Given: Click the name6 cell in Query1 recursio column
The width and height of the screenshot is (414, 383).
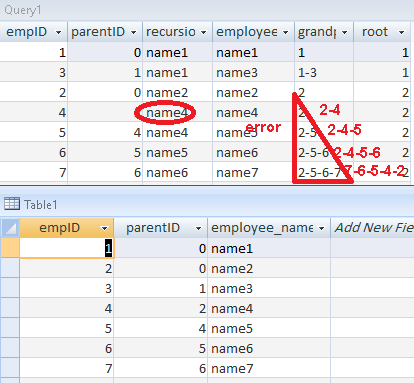Looking at the screenshot, I should (177, 172).
